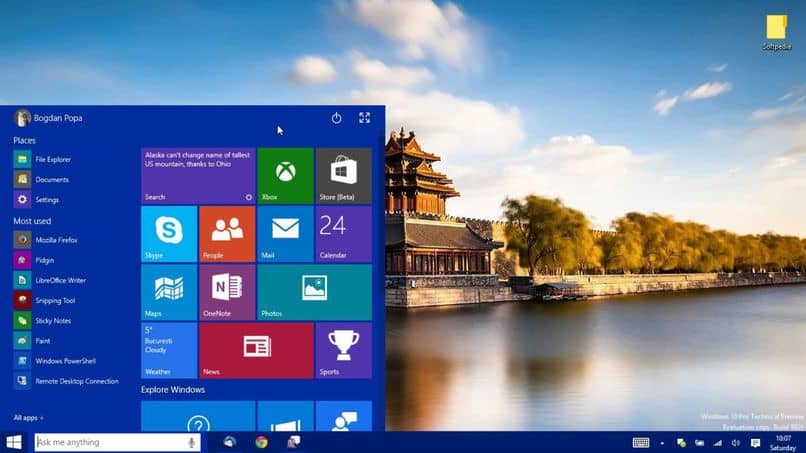Expand the All apps list
Viewport: 806px width, 453px height.
pyautogui.click(x=28, y=418)
